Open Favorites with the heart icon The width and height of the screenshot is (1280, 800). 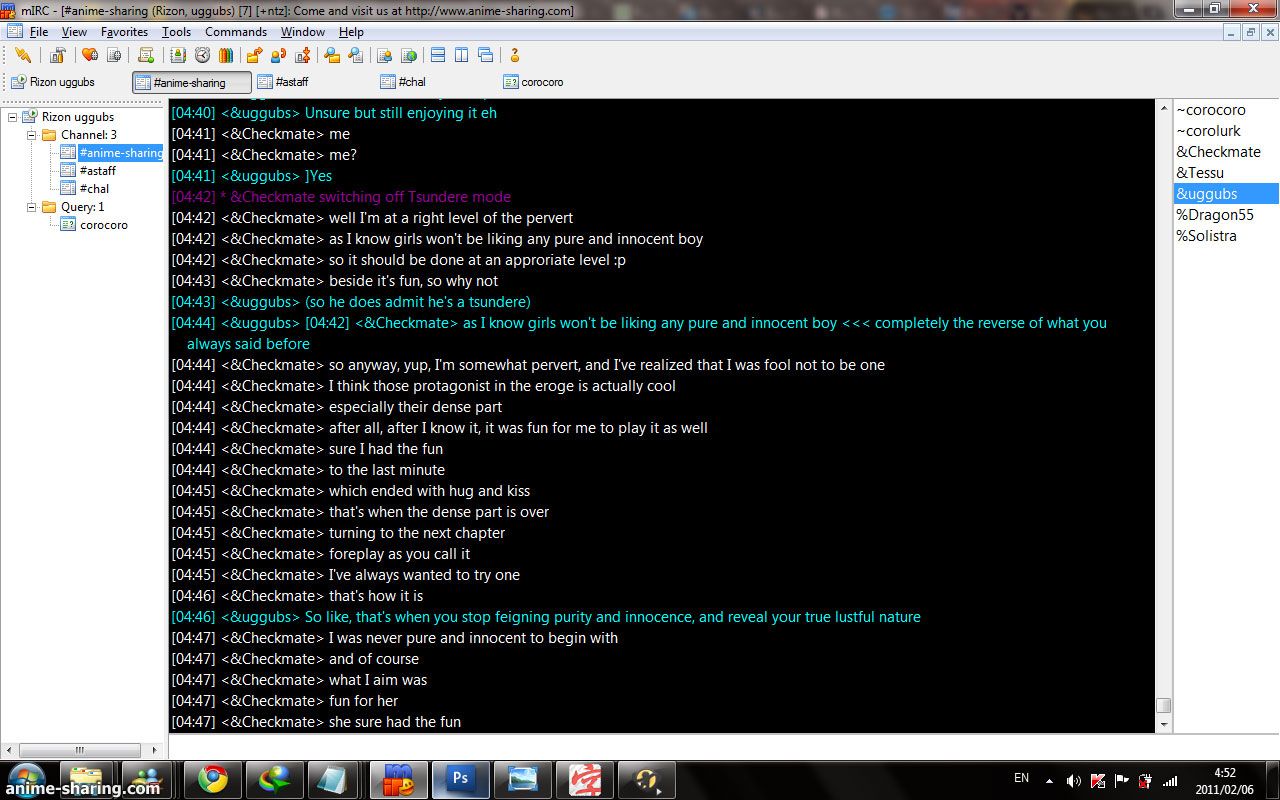[89, 55]
